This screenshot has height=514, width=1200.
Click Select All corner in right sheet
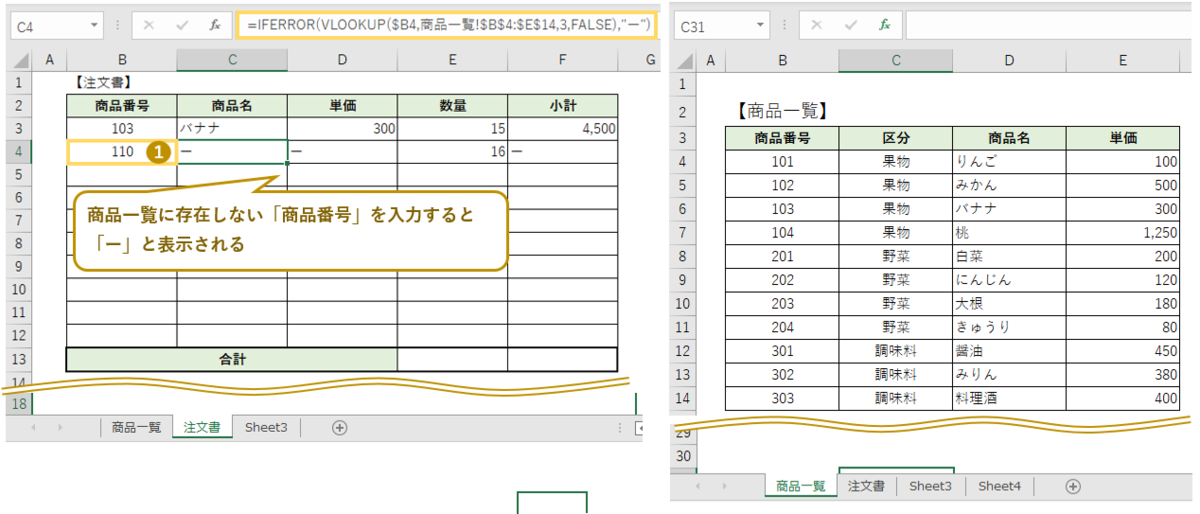pos(683,61)
